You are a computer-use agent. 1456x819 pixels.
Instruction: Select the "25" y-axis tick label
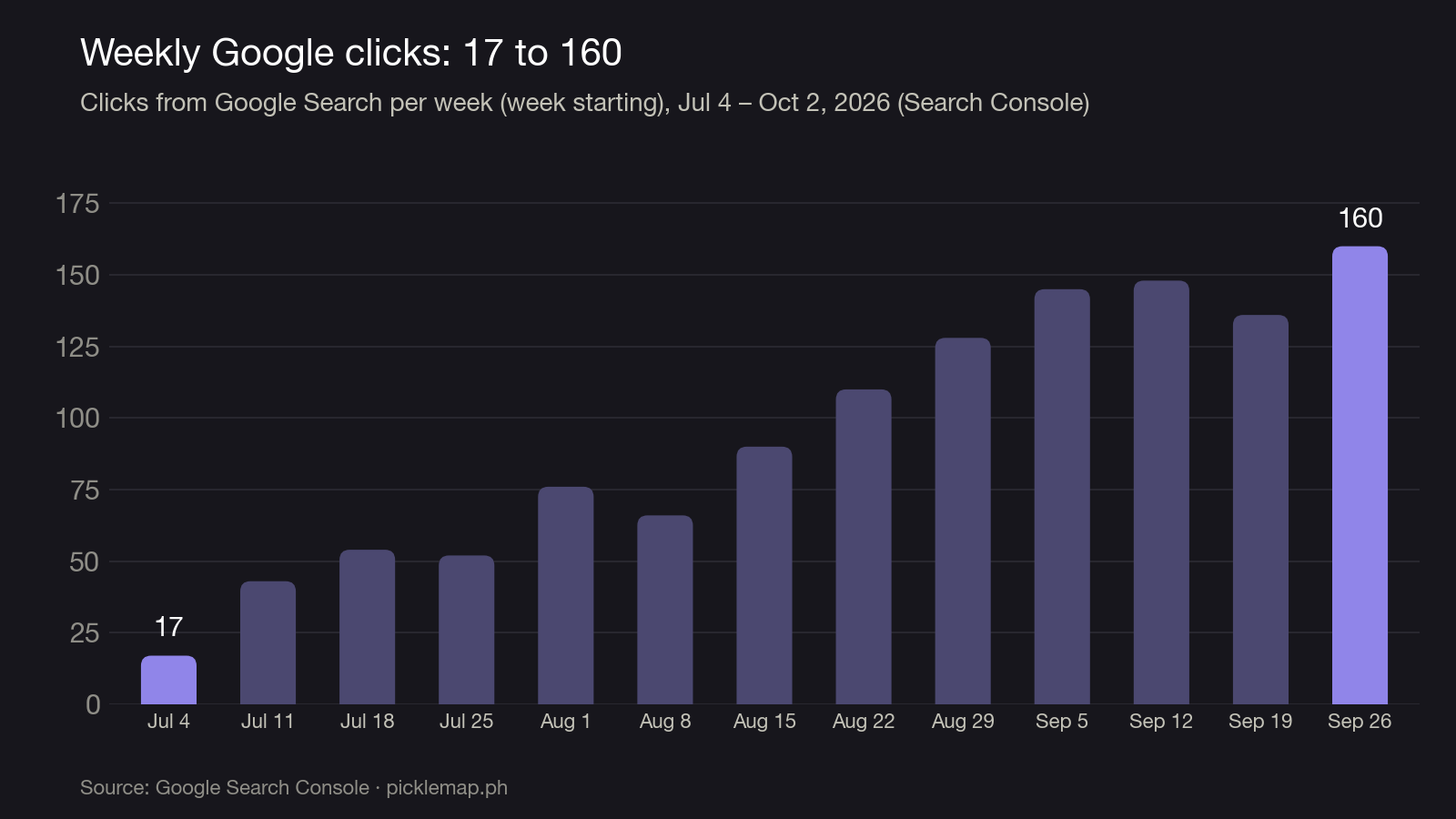[x=85, y=633]
